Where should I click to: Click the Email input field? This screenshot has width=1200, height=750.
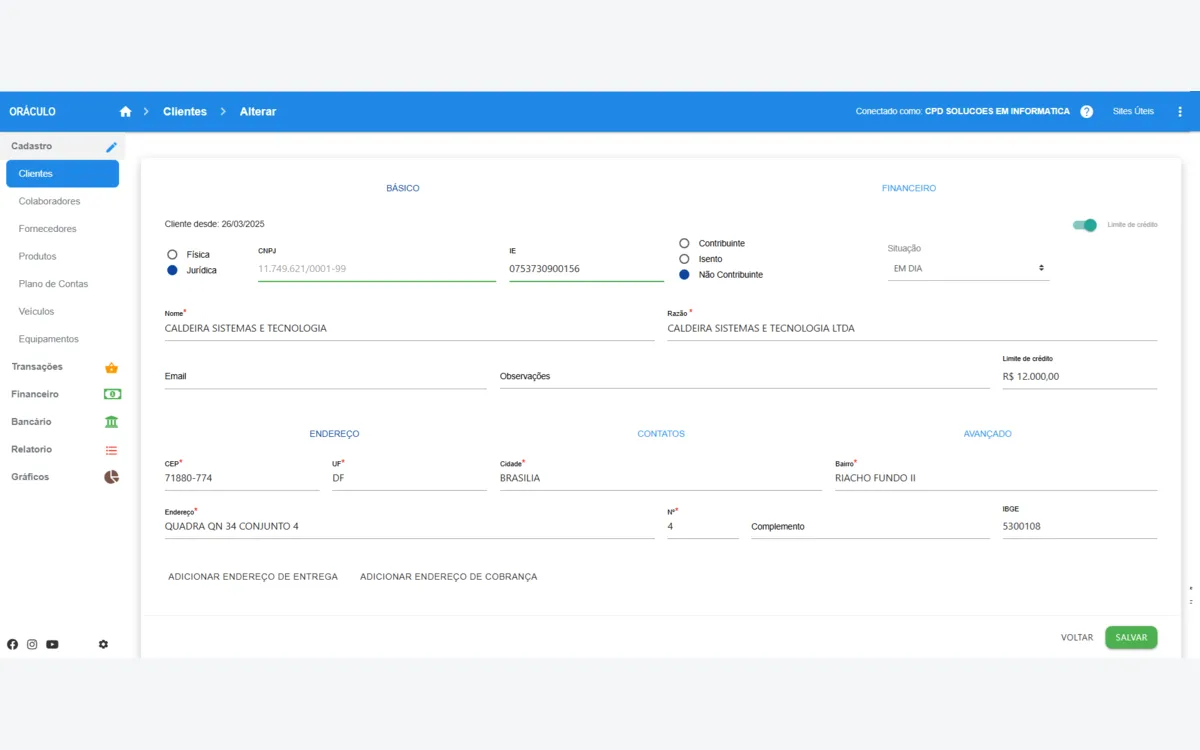click(325, 377)
